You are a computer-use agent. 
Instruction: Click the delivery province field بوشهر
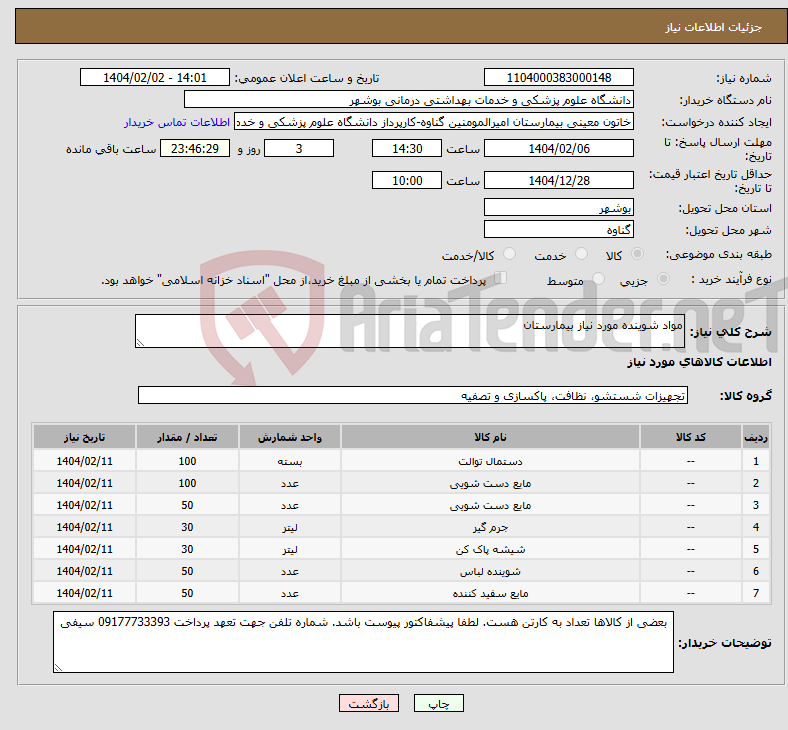[558, 207]
